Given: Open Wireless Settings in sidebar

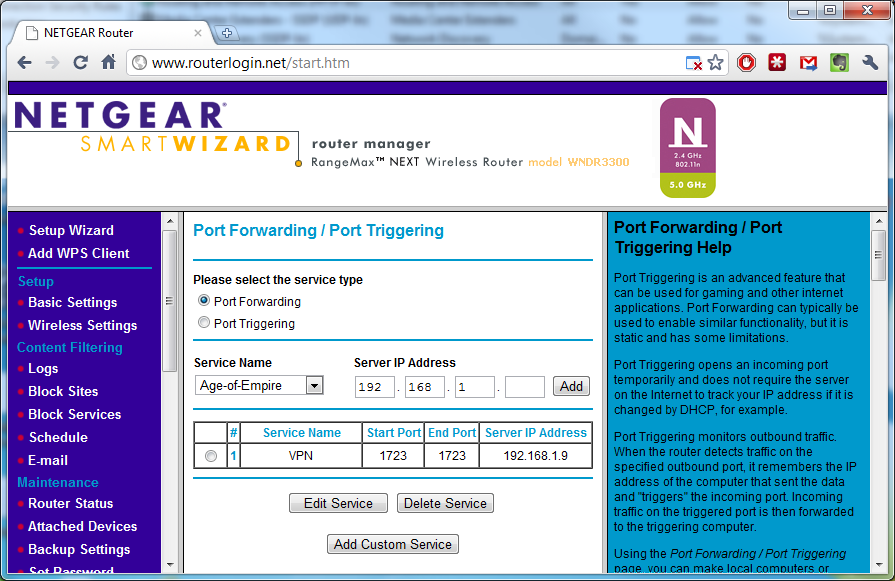Looking at the screenshot, I should pyautogui.click(x=83, y=325).
